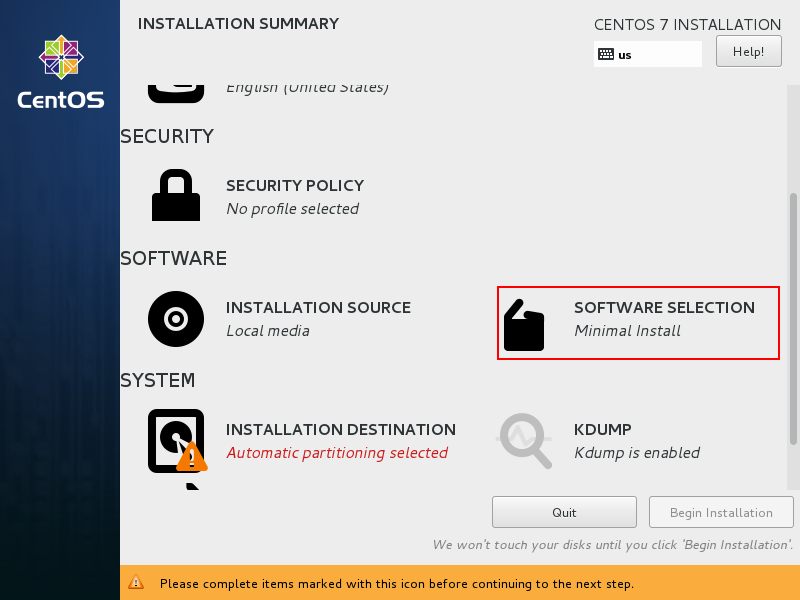This screenshot has width=800, height=600.
Task: Open Security Policy via its padlock icon
Action: click(x=176, y=195)
